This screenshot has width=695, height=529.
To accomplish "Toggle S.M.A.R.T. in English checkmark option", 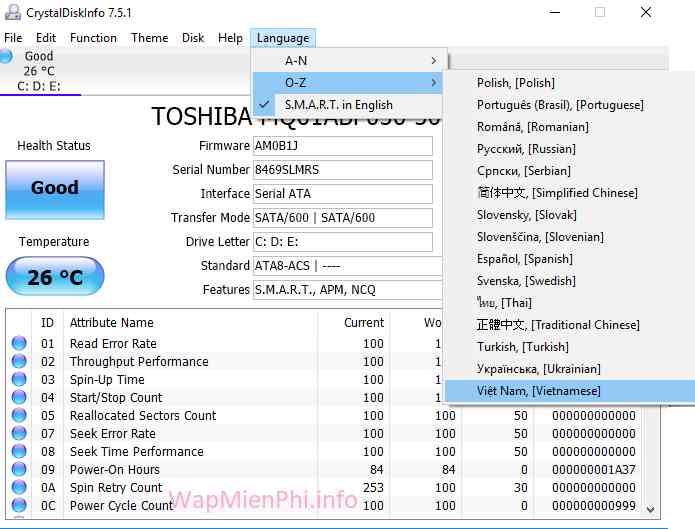I will coord(348,105).
